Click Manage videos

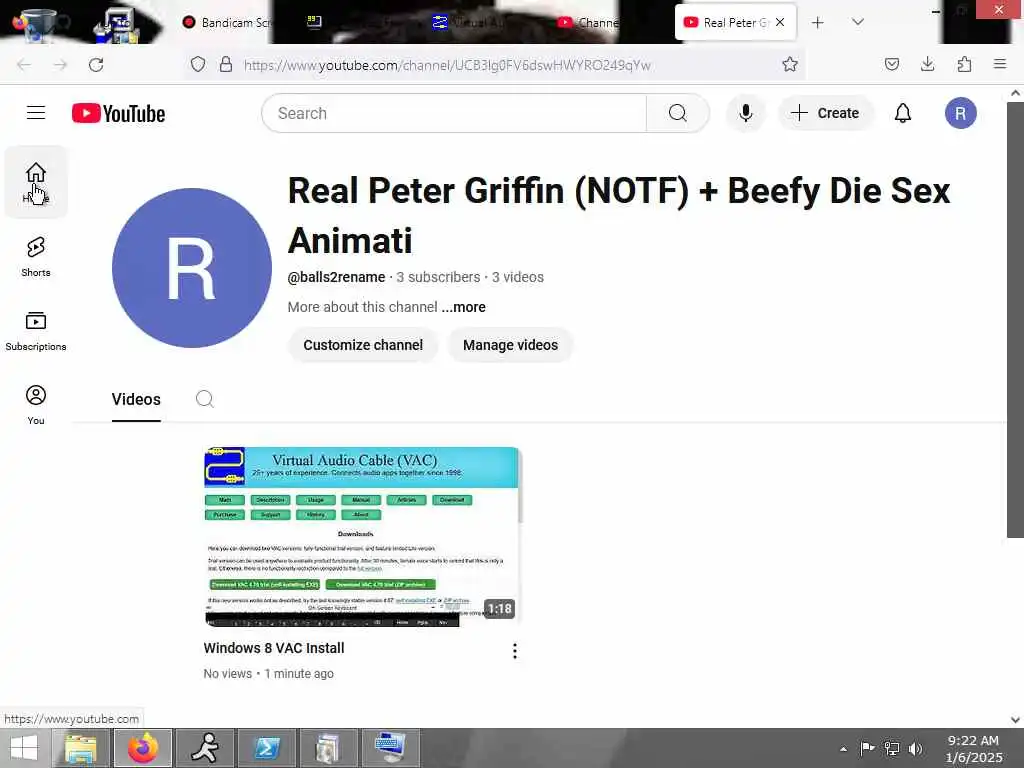[510, 345]
